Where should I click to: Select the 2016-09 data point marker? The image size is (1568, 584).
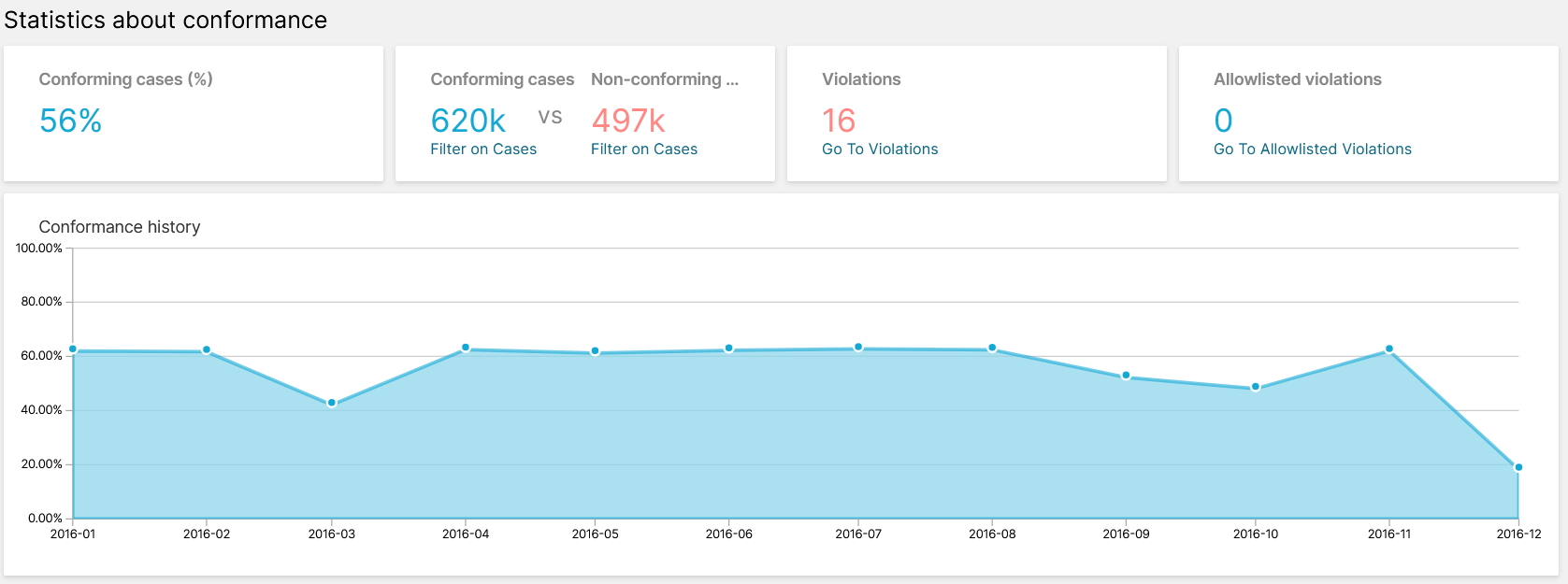[1126, 376]
